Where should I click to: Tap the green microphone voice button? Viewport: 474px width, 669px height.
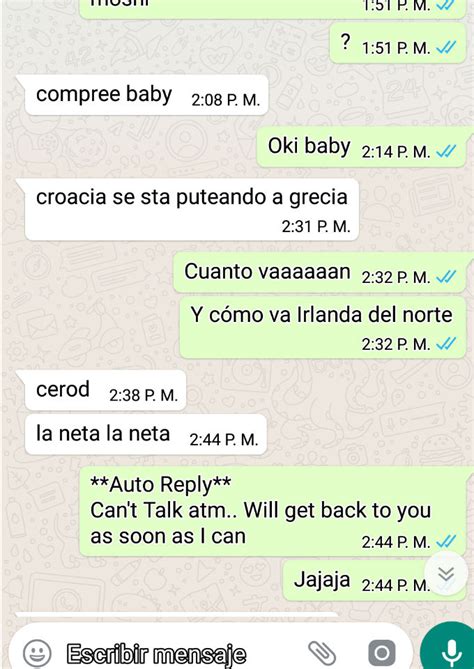pyautogui.click(x=450, y=651)
